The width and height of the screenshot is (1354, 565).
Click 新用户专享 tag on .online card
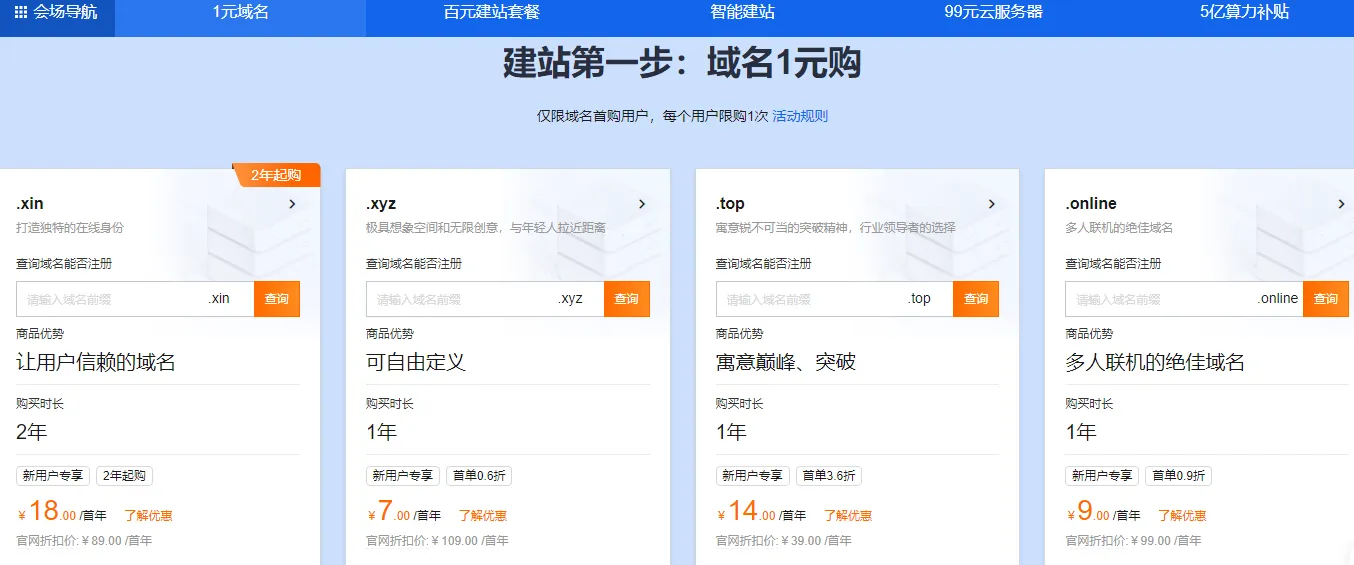[1103, 476]
